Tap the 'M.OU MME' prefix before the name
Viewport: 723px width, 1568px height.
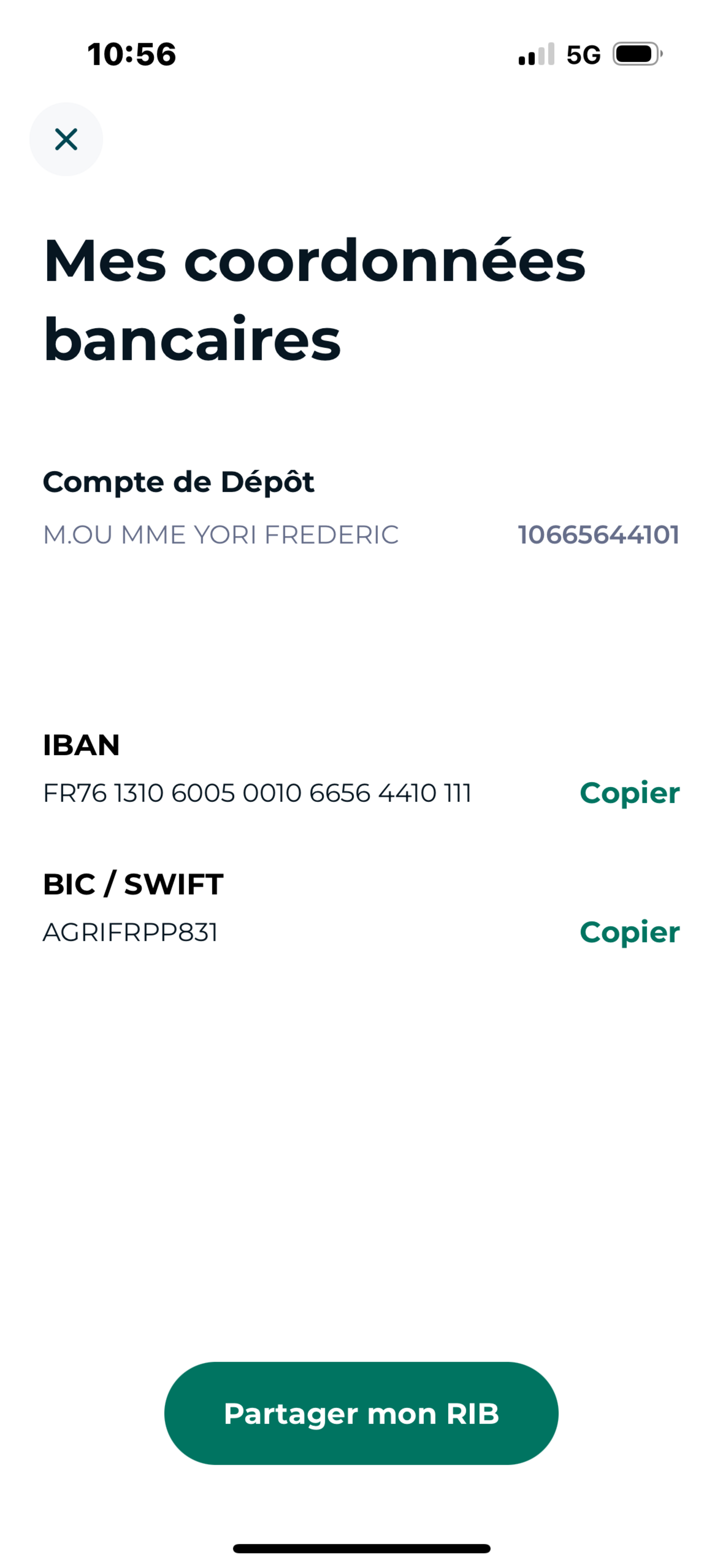click(114, 535)
